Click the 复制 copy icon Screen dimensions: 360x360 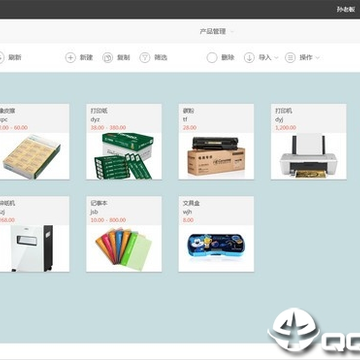point(108,58)
